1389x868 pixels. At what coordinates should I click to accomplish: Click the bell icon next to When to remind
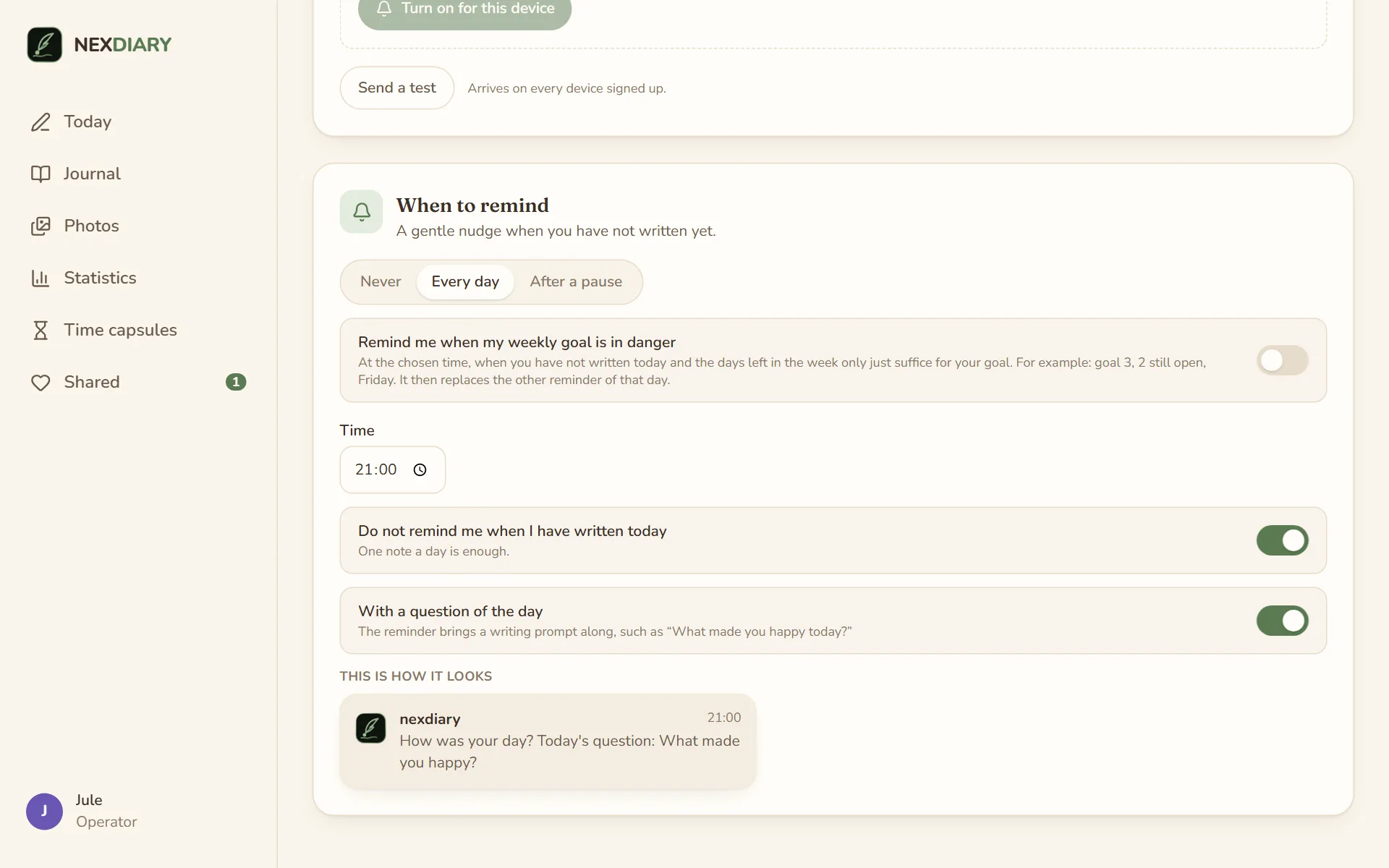click(361, 212)
